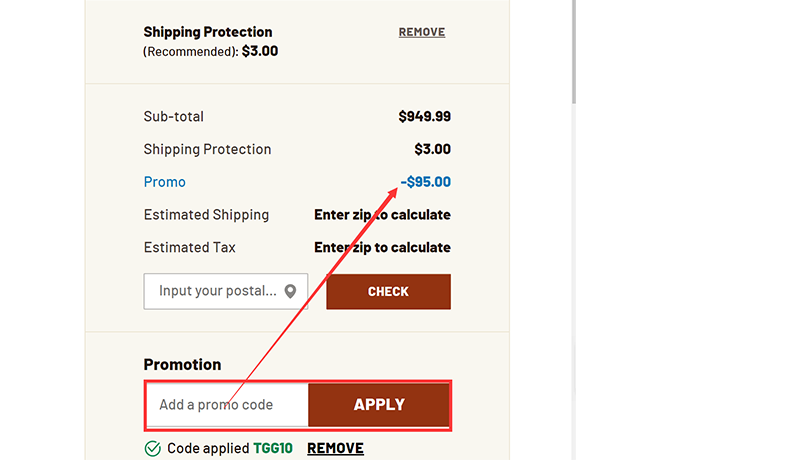Click the Shipping Protection (Recommended) title
This screenshot has height=460, width=800.
(208, 32)
